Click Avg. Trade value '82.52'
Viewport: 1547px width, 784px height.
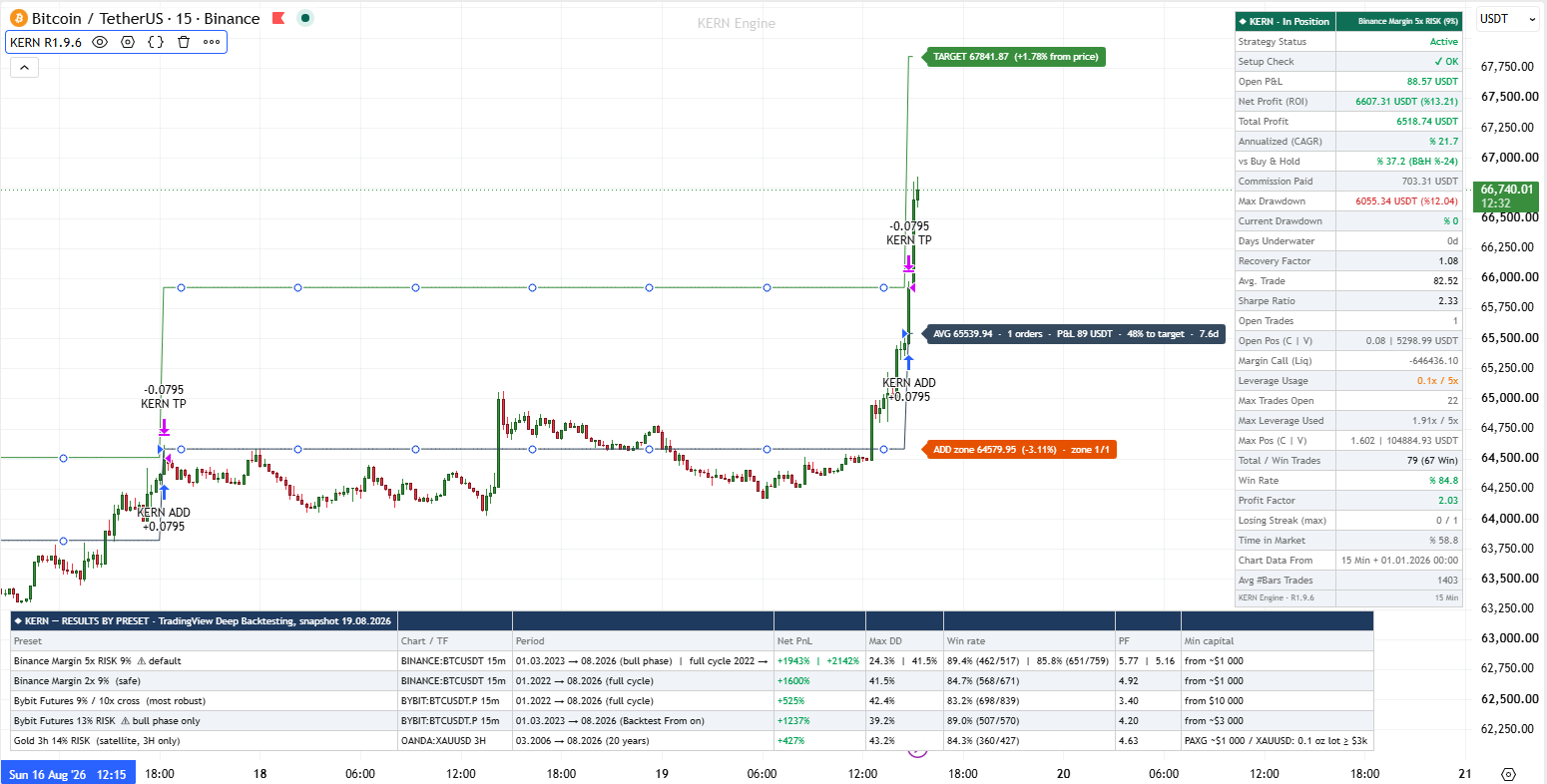1445,281
